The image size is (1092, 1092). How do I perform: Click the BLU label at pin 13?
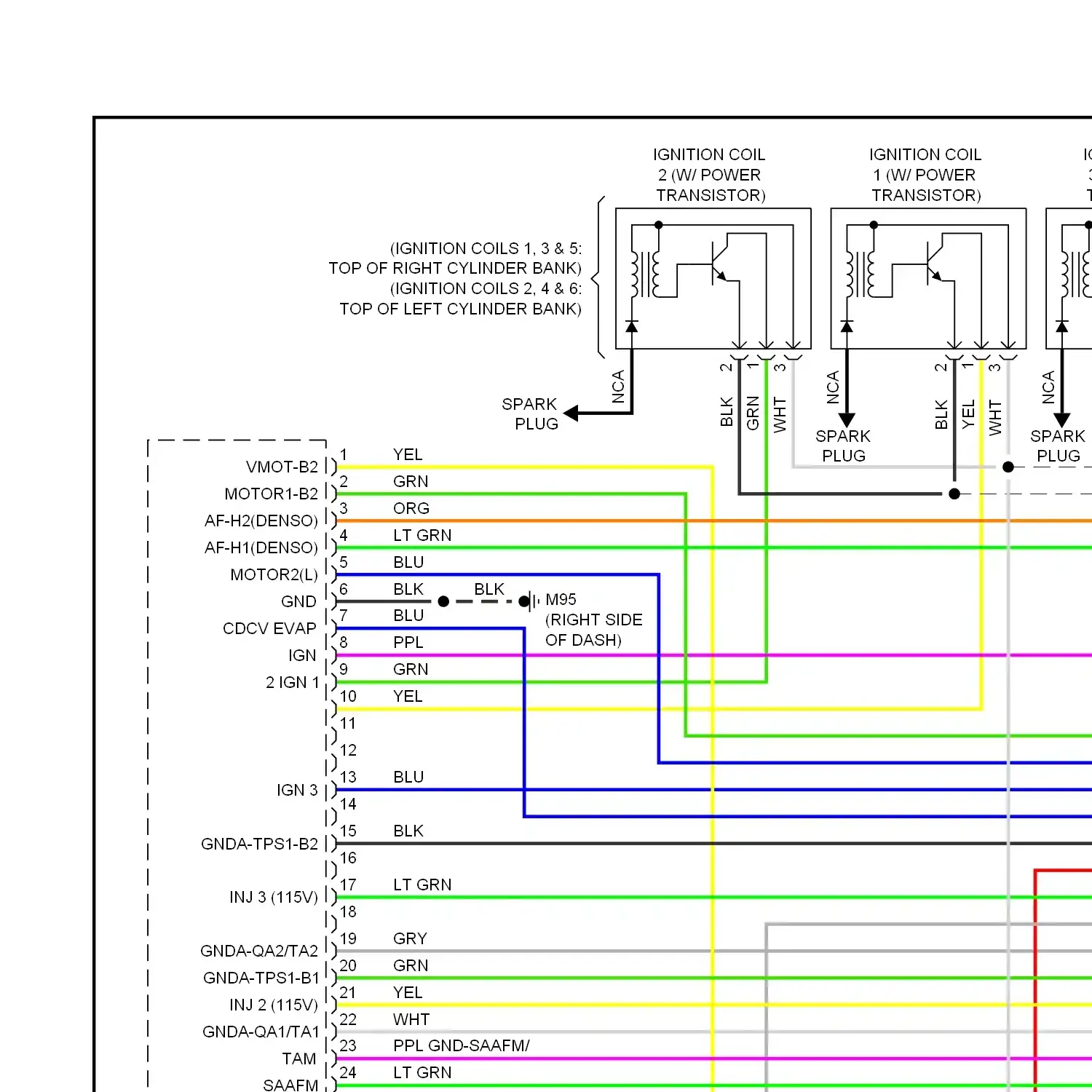408,777
